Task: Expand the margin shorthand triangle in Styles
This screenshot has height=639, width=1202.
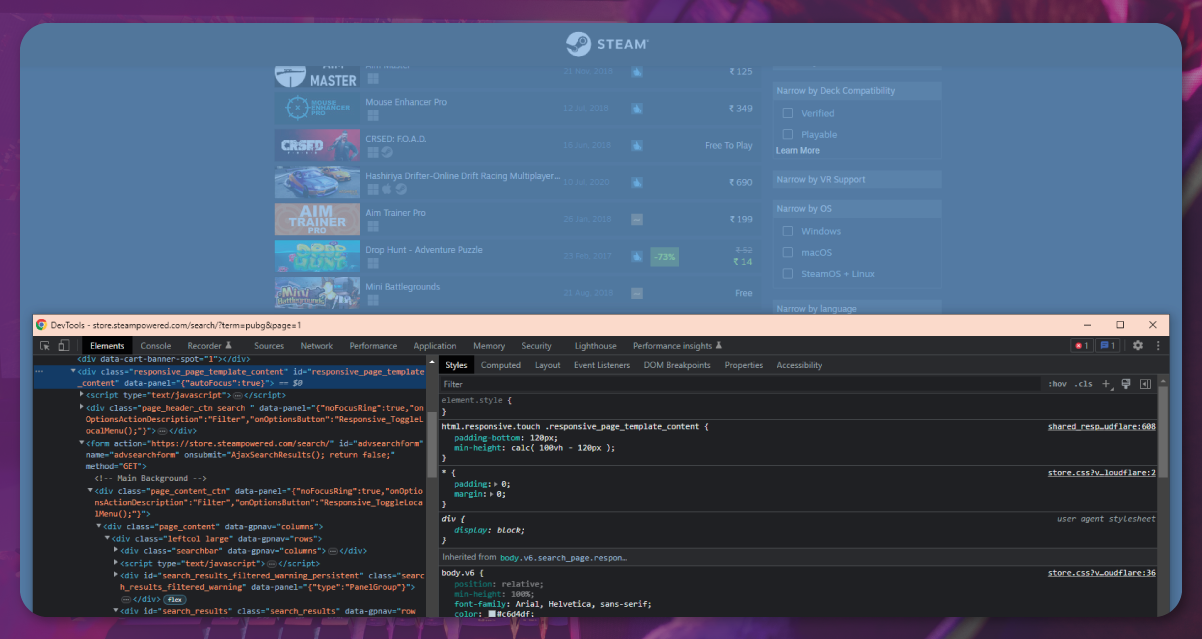Action: pos(491,494)
